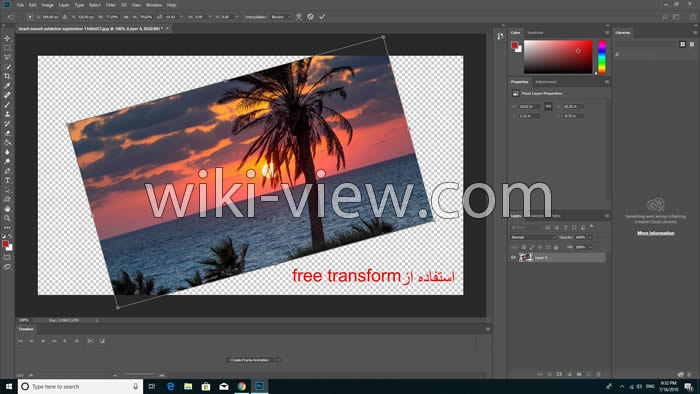Viewport: 700px width, 394px height.
Task: Select the Pen tool
Action: [x=7, y=171]
